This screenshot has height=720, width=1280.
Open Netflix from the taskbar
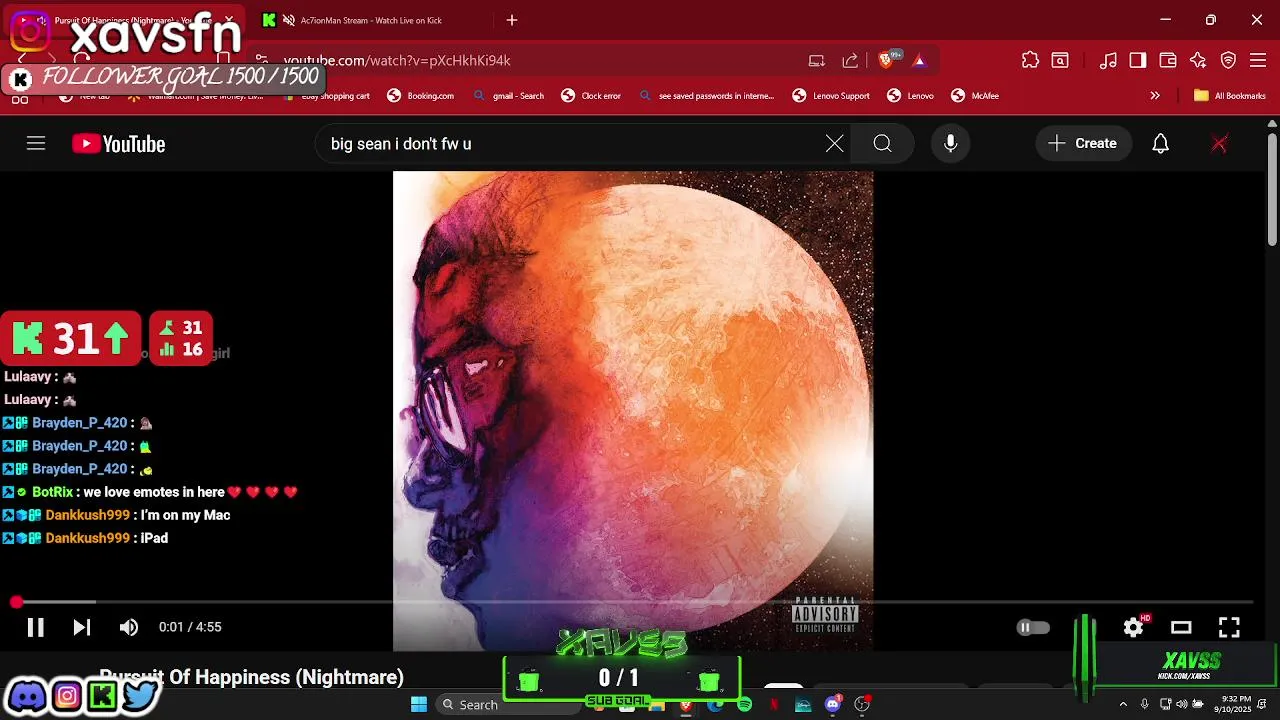point(774,704)
